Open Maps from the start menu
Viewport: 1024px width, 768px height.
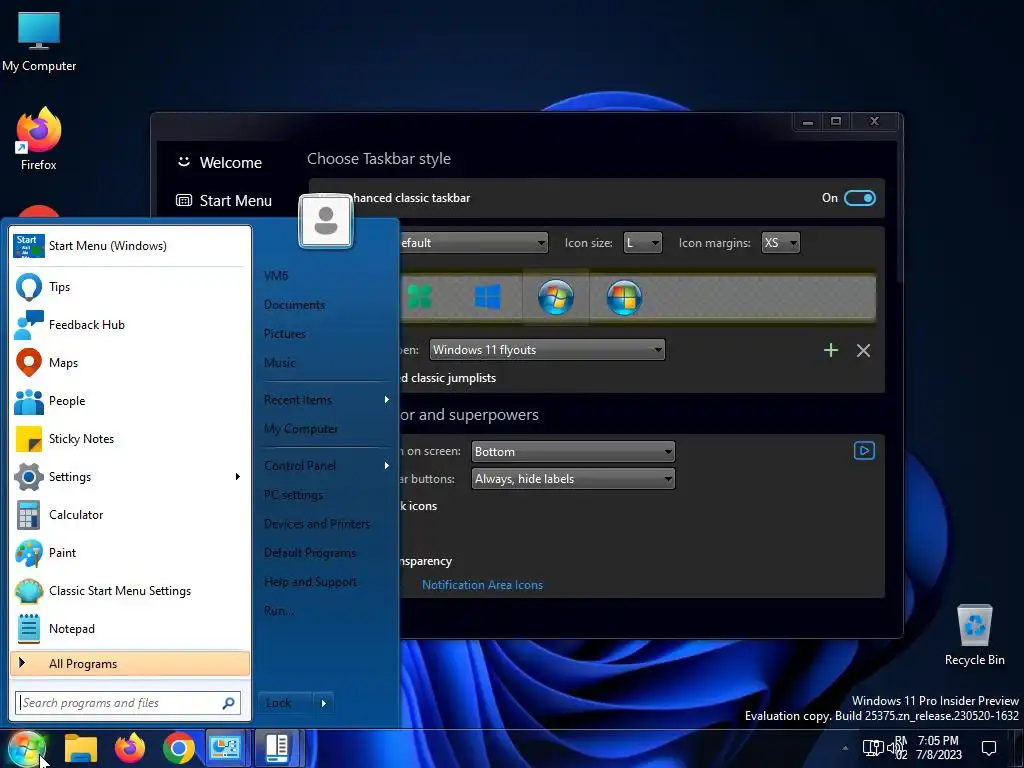coord(130,362)
